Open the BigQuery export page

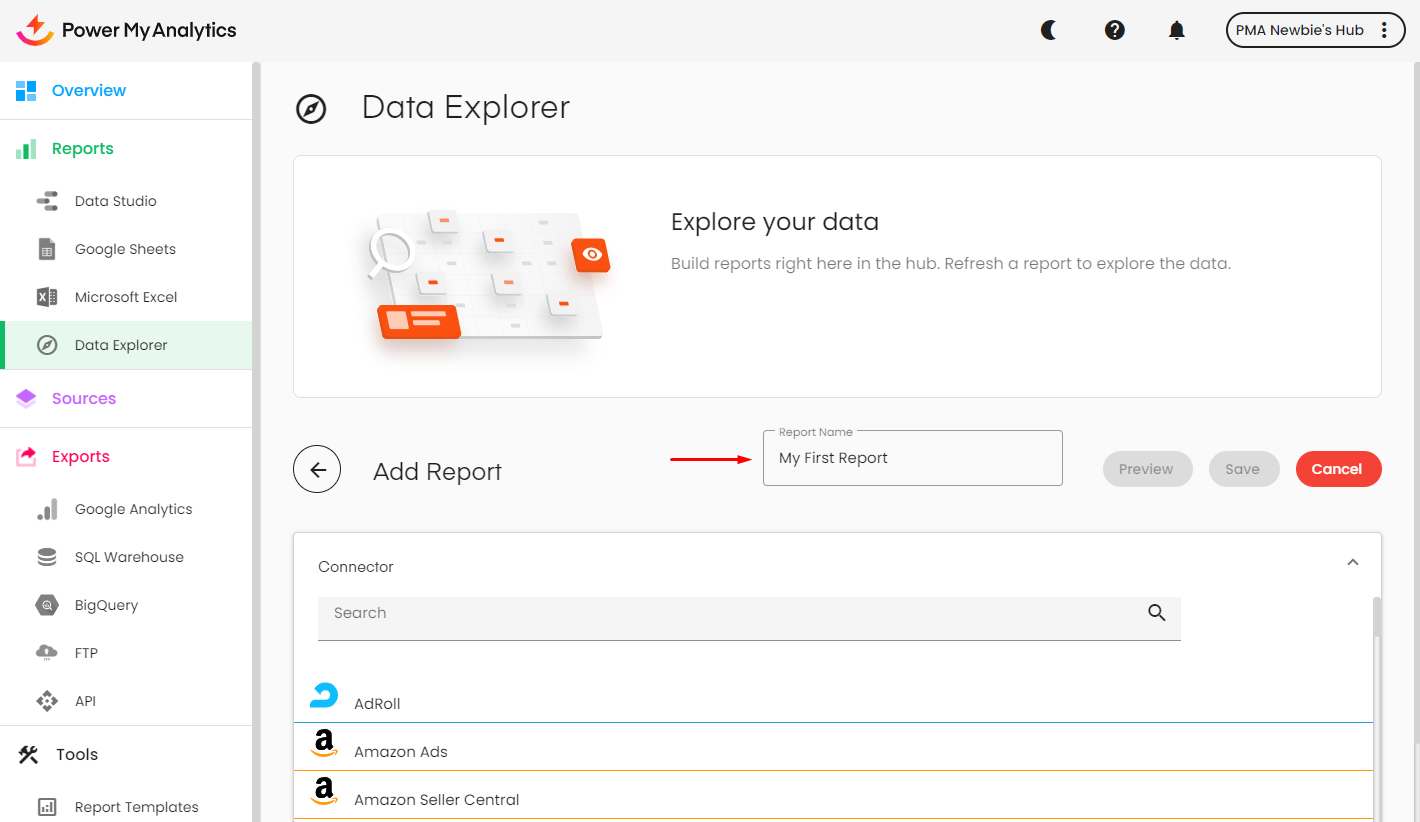coord(106,605)
